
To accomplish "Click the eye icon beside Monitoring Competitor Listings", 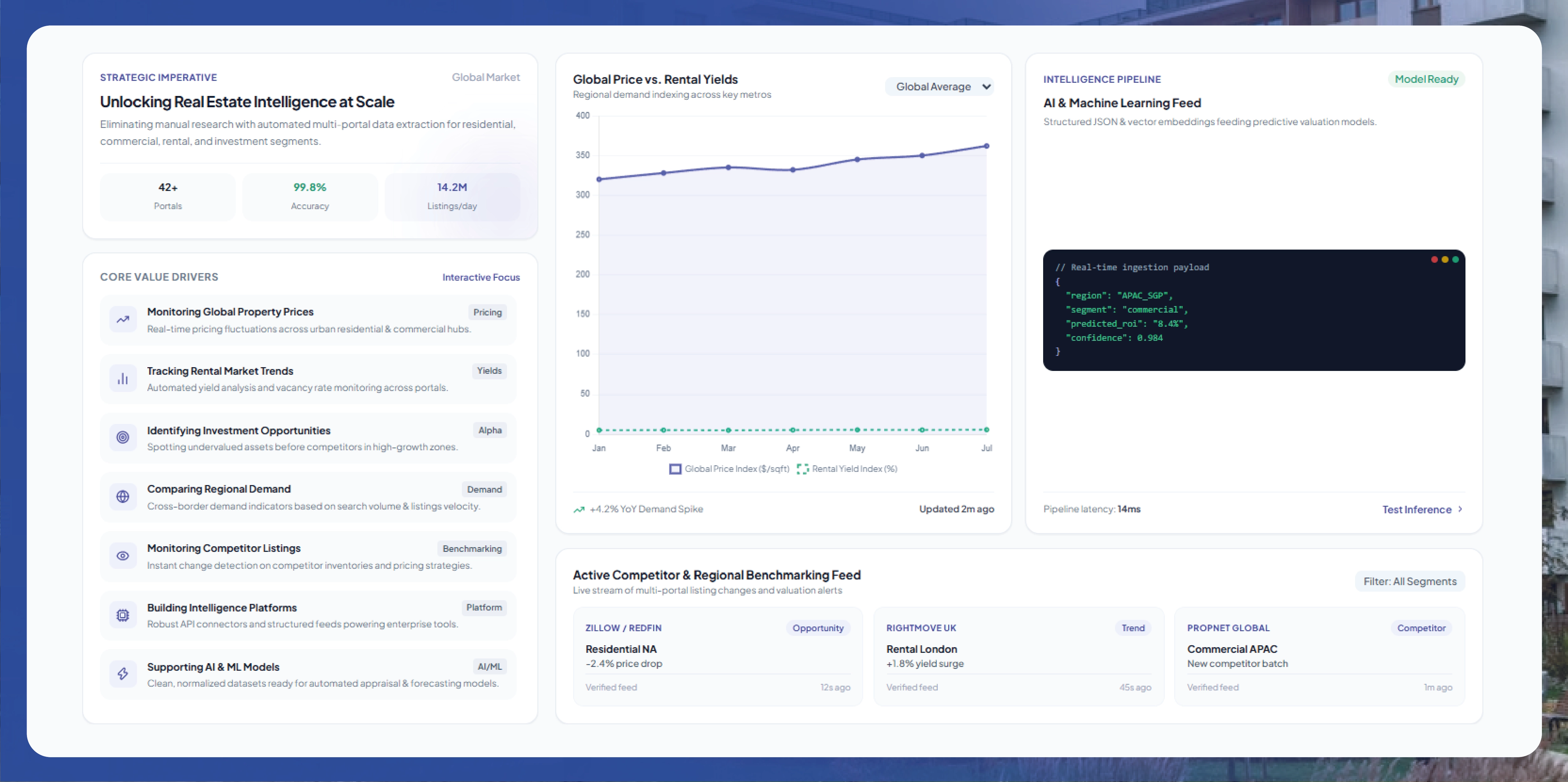I will click(x=123, y=556).
